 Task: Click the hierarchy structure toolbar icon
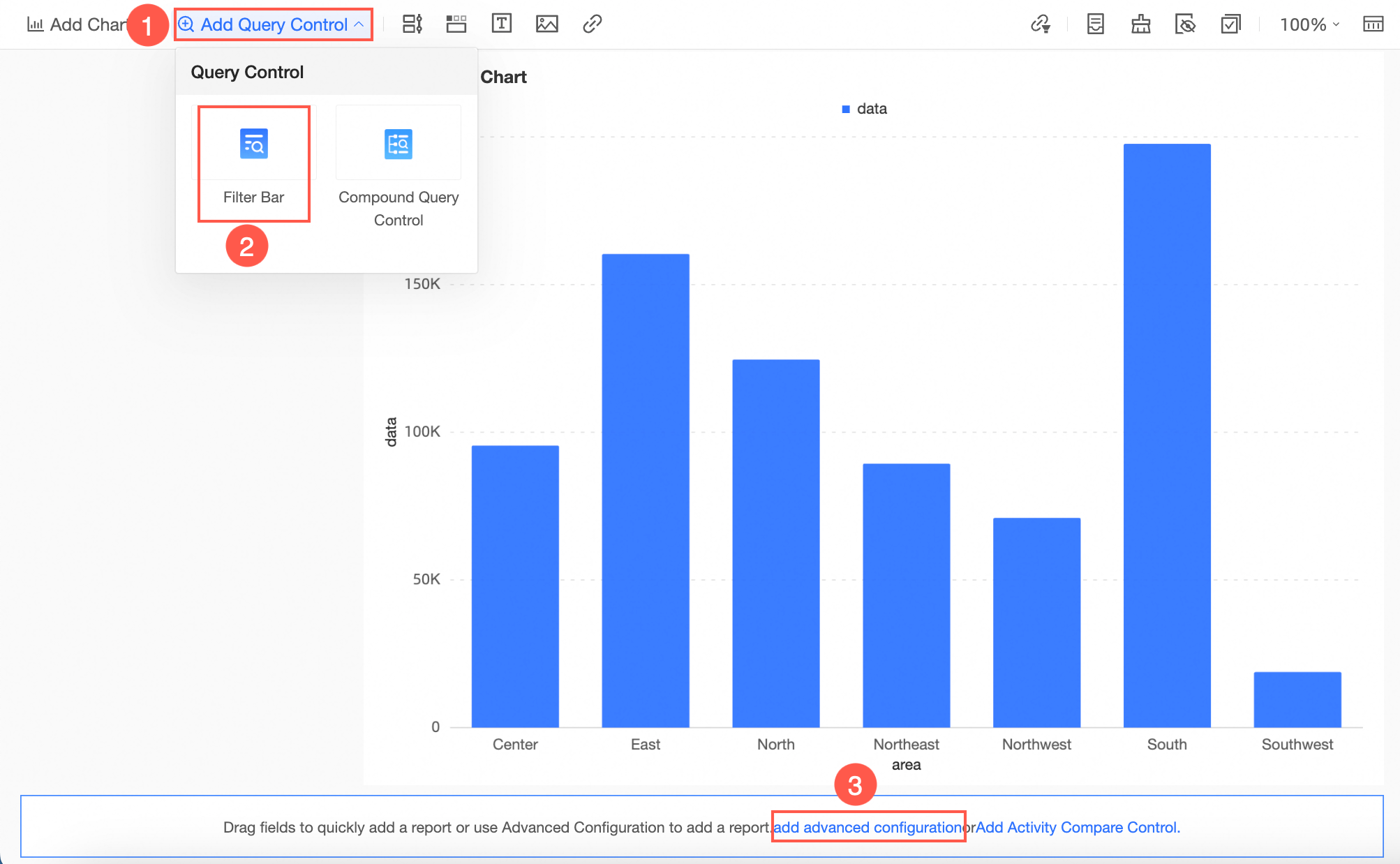[1140, 24]
